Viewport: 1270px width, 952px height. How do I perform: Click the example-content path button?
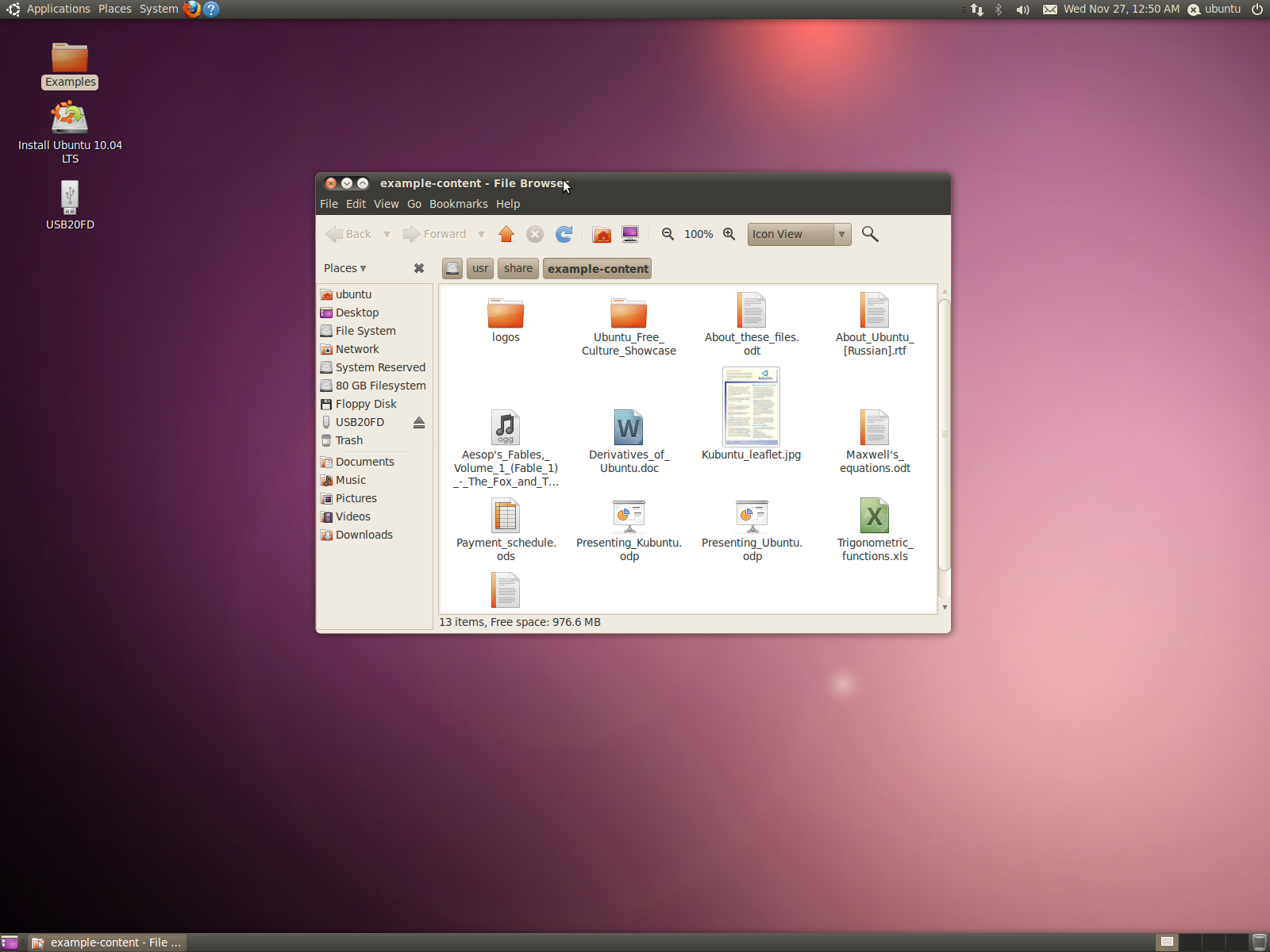click(598, 268)
